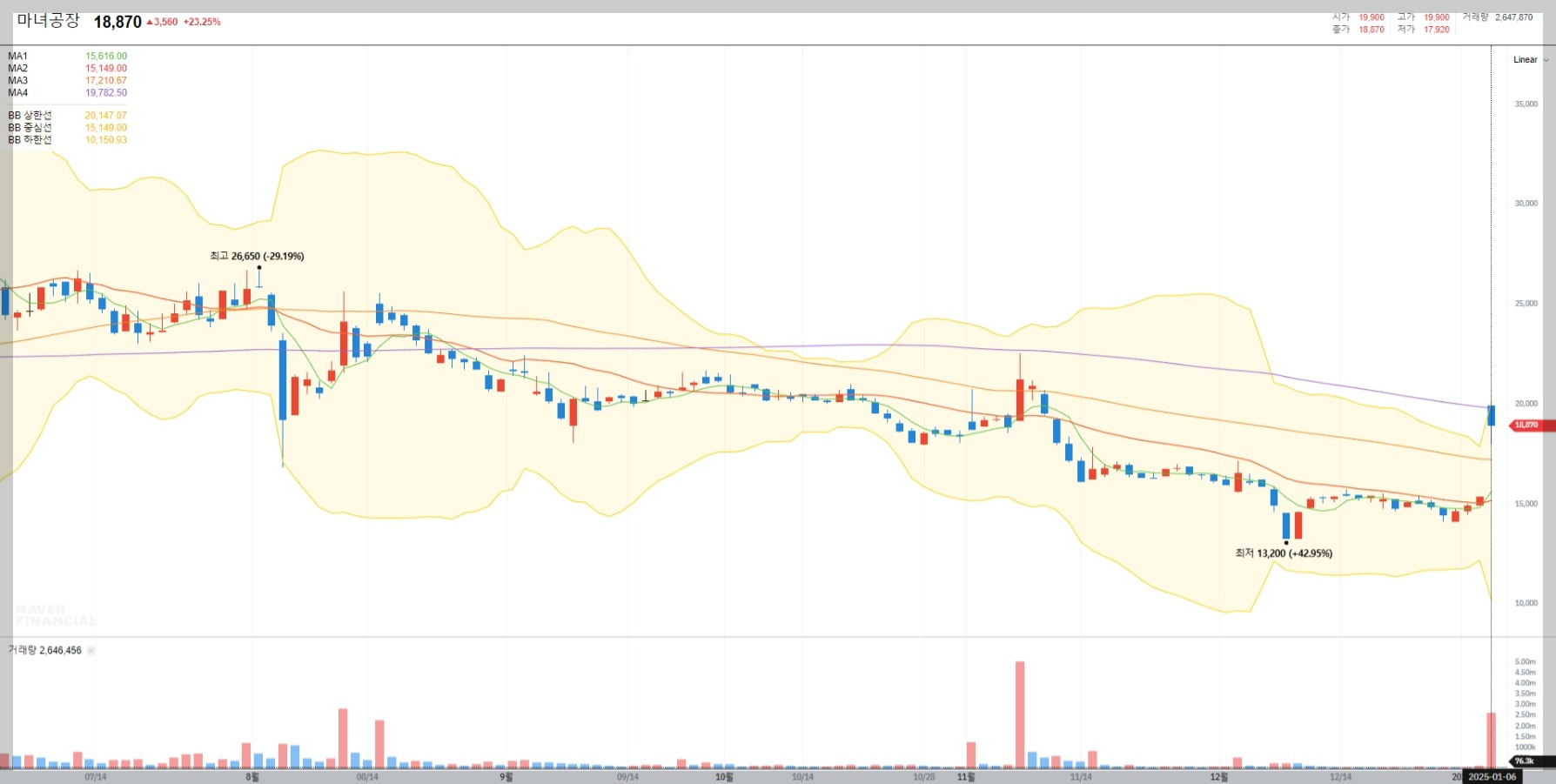Click the 30,000 price axis label
1556x784 pixels.
(1526, 204)
